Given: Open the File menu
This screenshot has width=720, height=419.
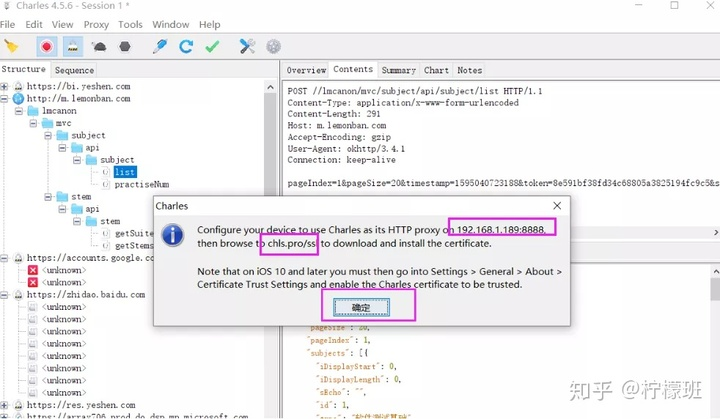Looking at the screenshot, I should pyautogui.click(x=7, y=24).
